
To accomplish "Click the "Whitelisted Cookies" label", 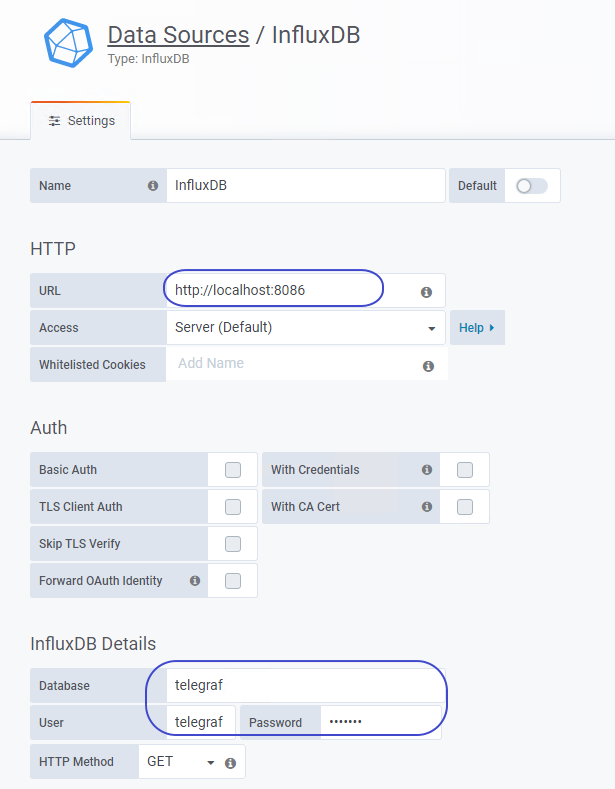I will coord(92,365).
